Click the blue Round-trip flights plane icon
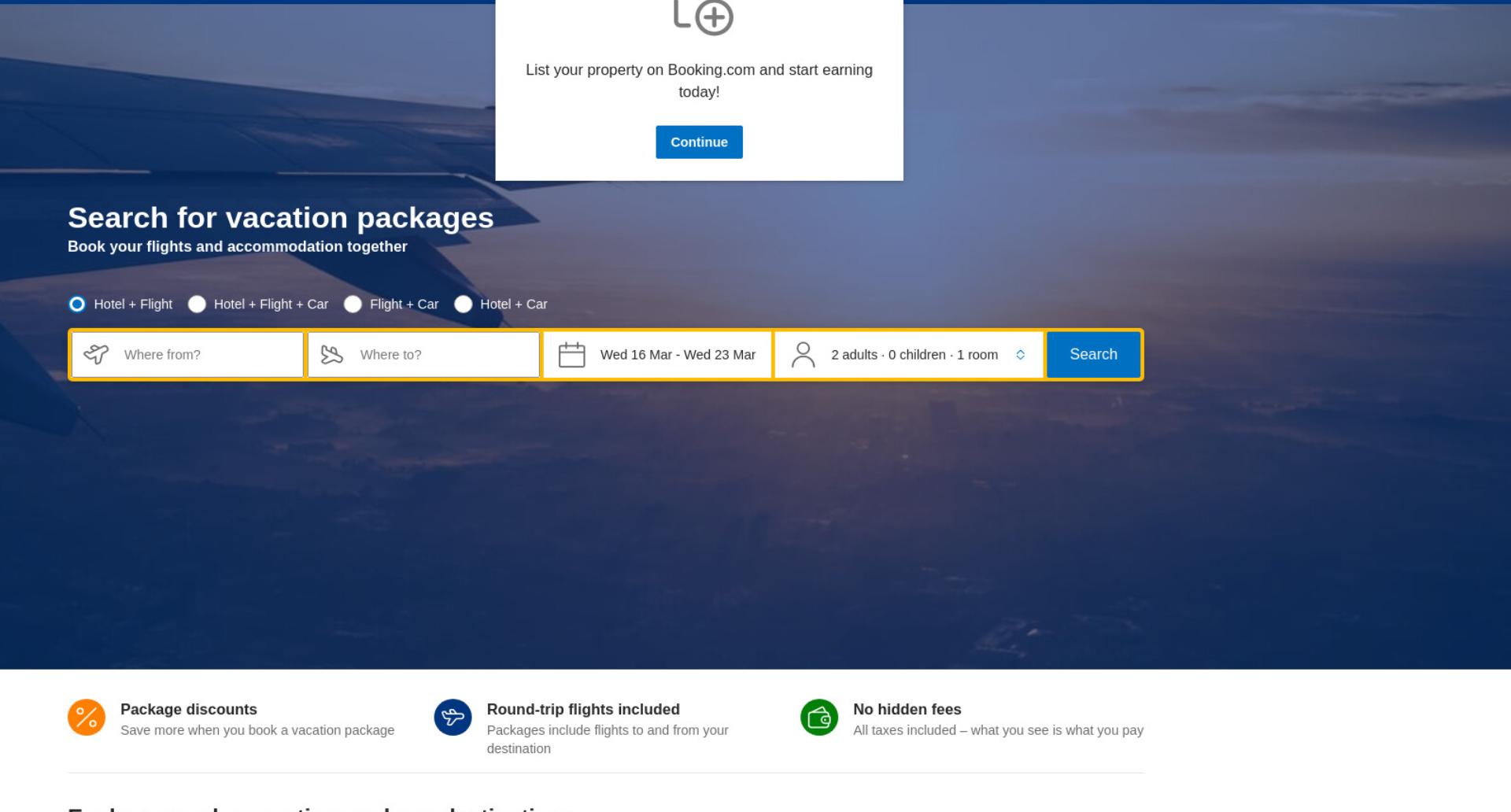Viewport: 1511px width, 812px height. [x=453, y=718]
